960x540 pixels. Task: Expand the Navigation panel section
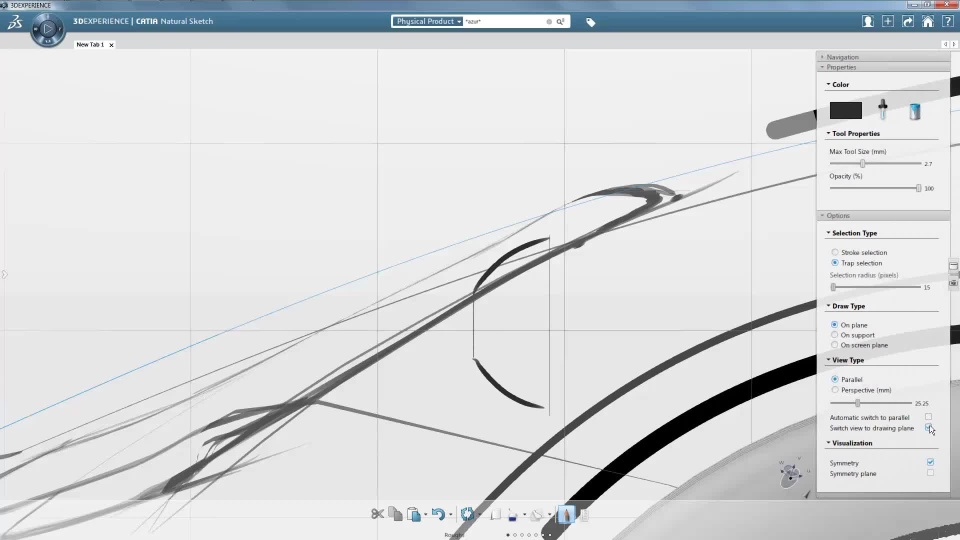(x=883, y=57)
